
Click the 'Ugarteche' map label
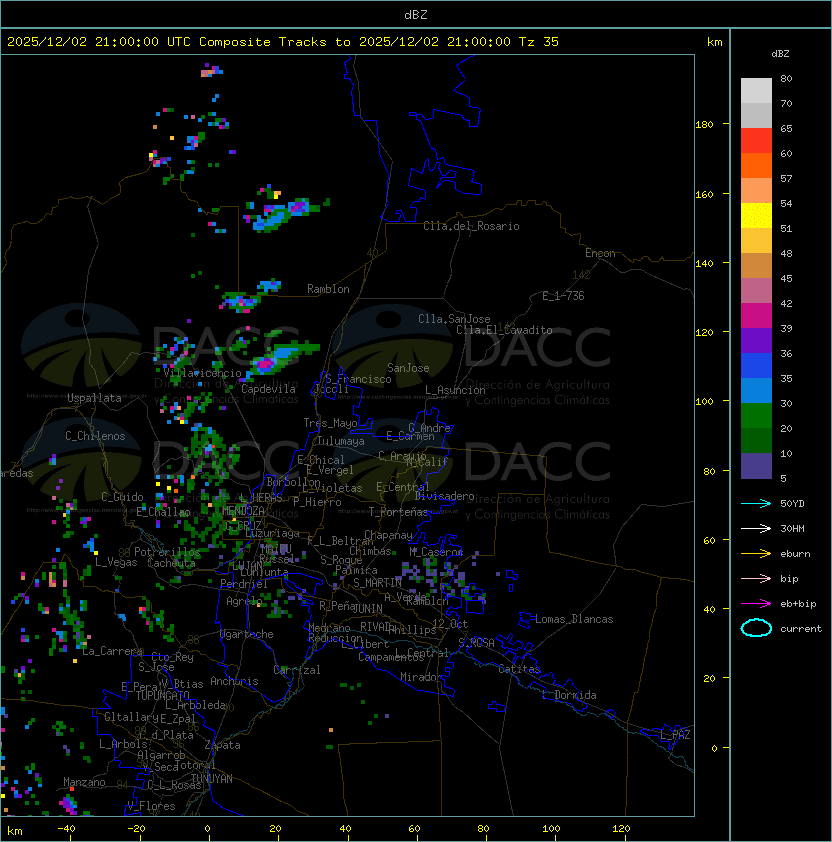click(247, 634)
